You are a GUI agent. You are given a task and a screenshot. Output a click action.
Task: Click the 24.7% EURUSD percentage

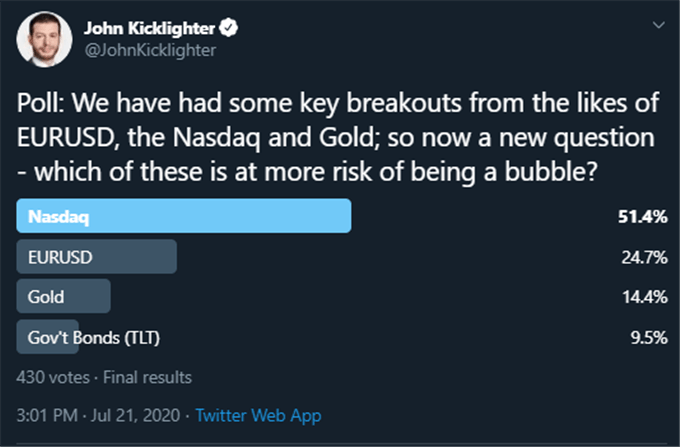click(644, 258)
